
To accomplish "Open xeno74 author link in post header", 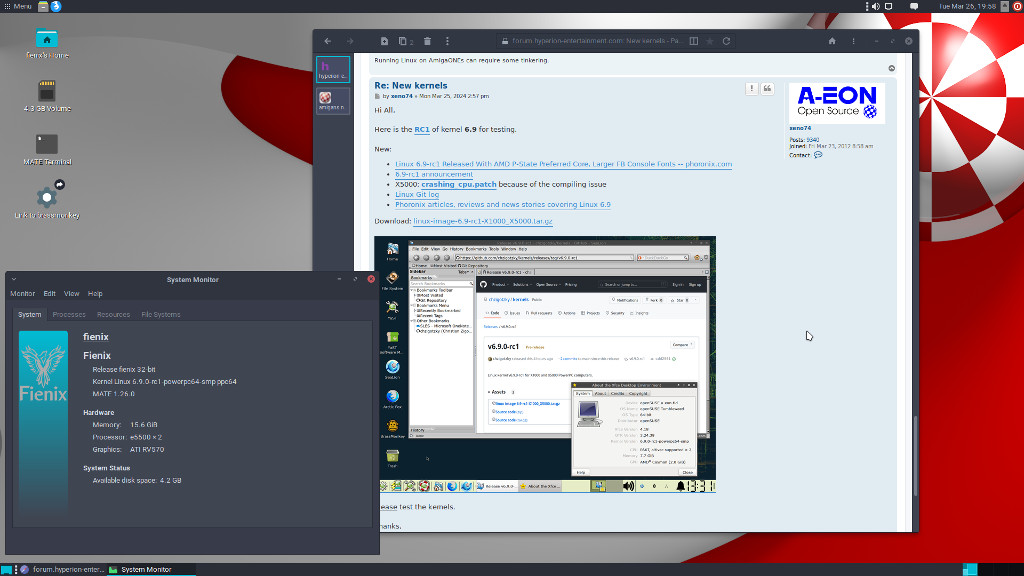I will (x=402, y=96).
